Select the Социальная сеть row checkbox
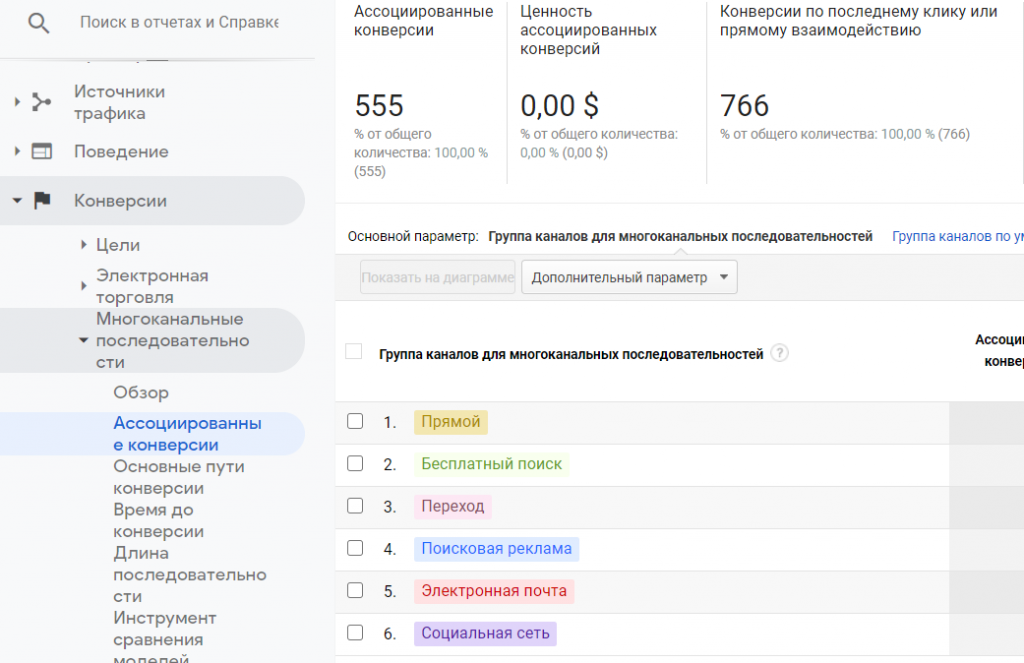 355,633
